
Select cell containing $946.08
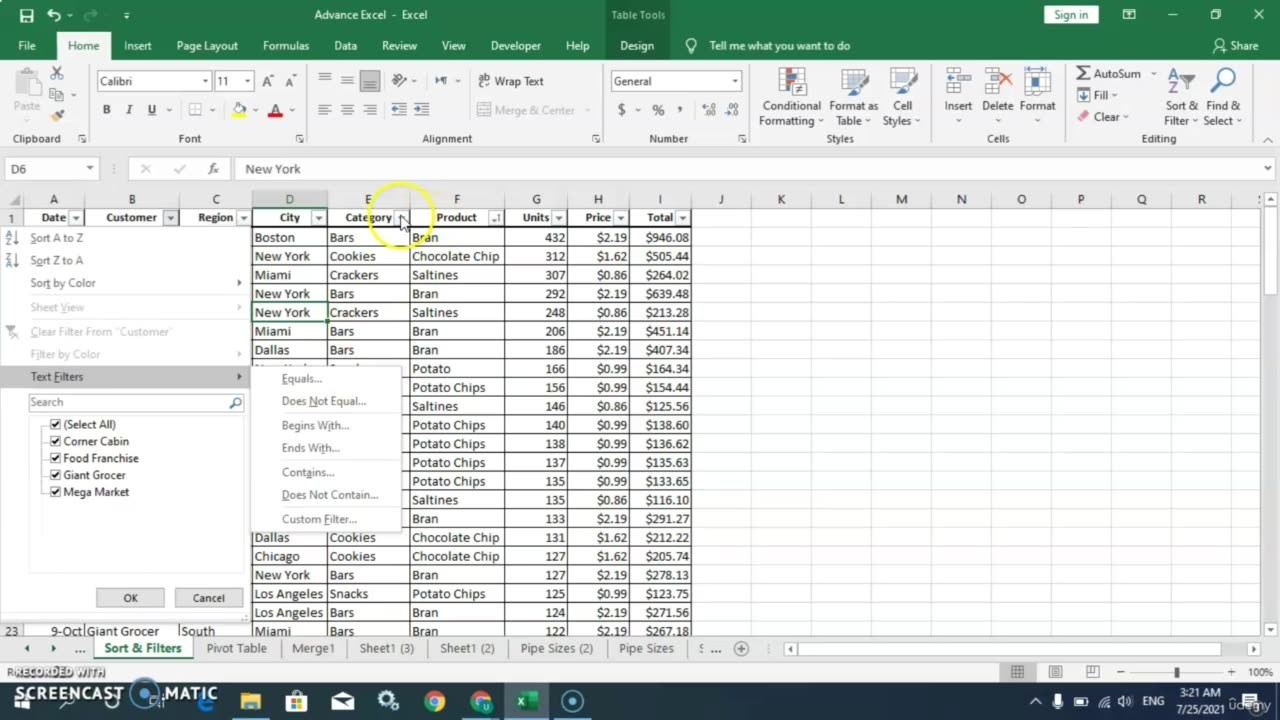pos(659,238)
